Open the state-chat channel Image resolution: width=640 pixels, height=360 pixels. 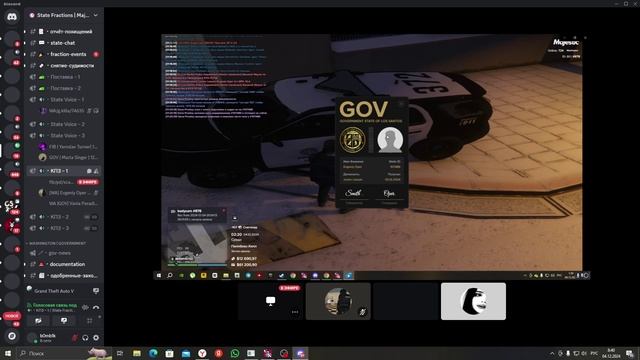pyautogui.click(x=62, y=43)
